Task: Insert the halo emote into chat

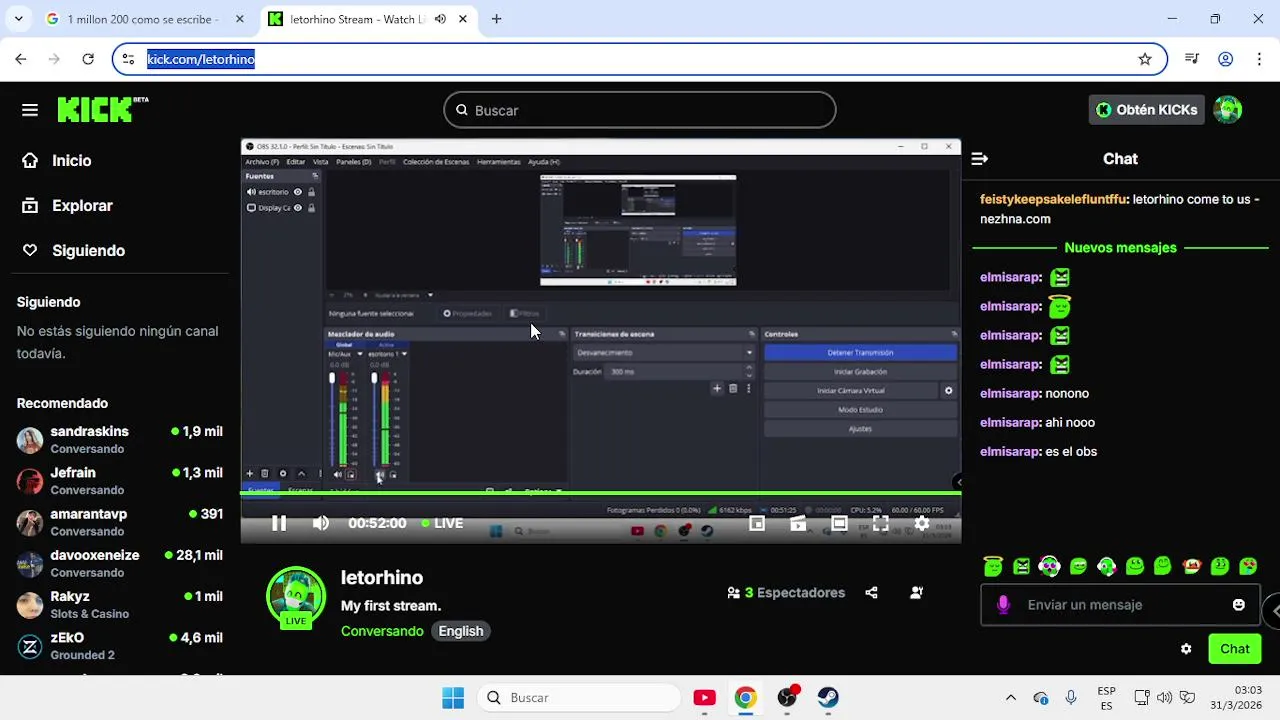Action: coord(993,566)
